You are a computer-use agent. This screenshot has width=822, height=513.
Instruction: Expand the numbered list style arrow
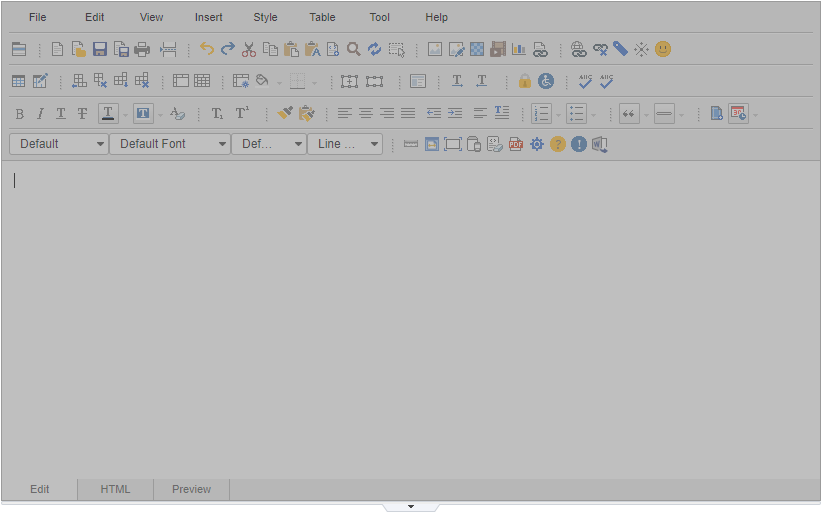(558, 115)
